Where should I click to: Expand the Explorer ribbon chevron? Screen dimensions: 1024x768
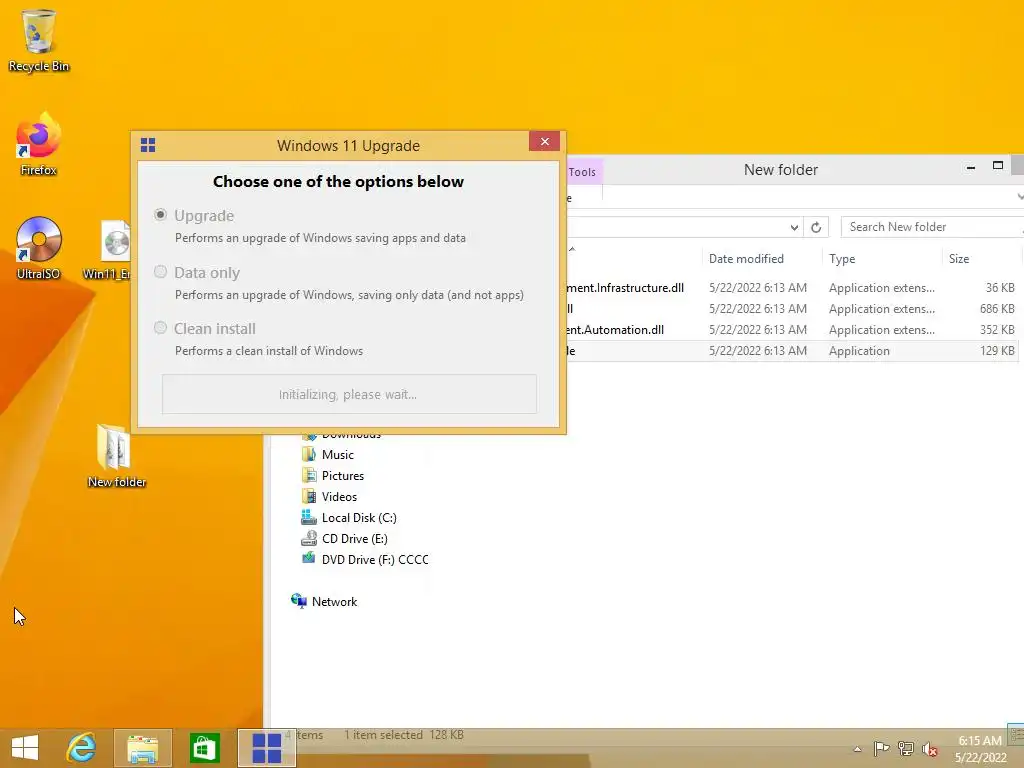[x=1019, y=197]
